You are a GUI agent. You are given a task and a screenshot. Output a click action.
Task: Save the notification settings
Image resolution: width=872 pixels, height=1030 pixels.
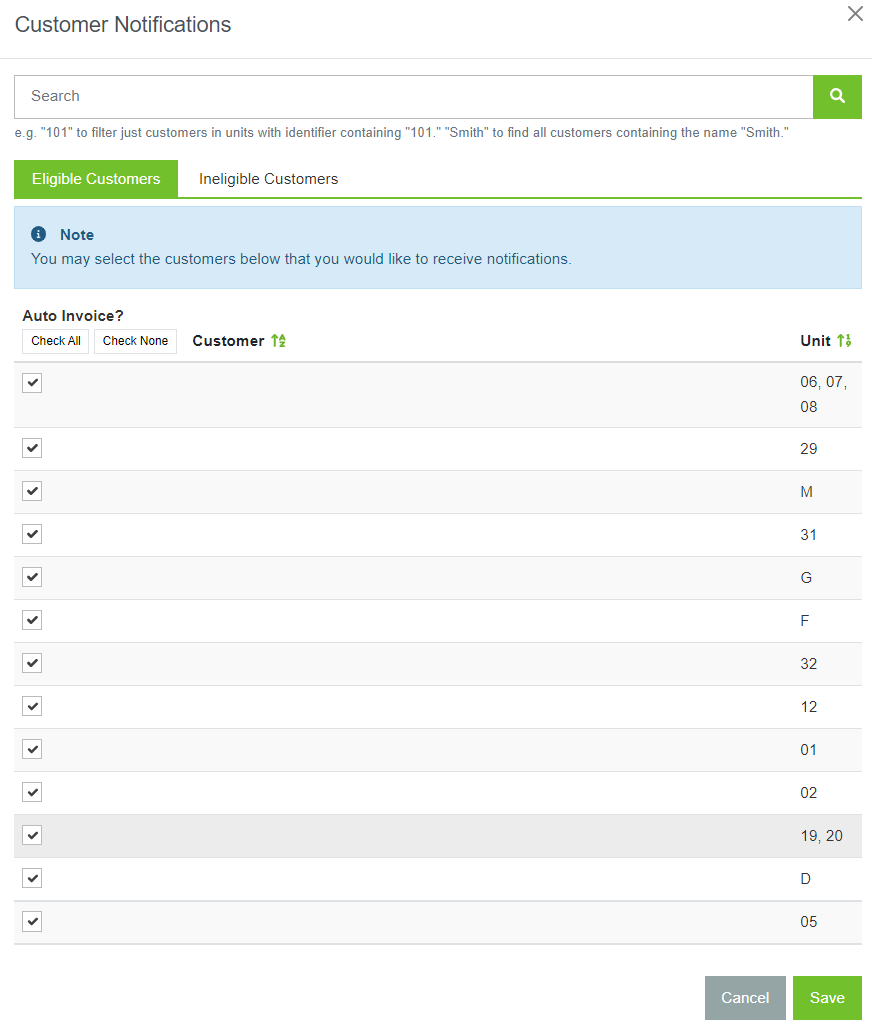pyautogui.click(x=827, y=997)
